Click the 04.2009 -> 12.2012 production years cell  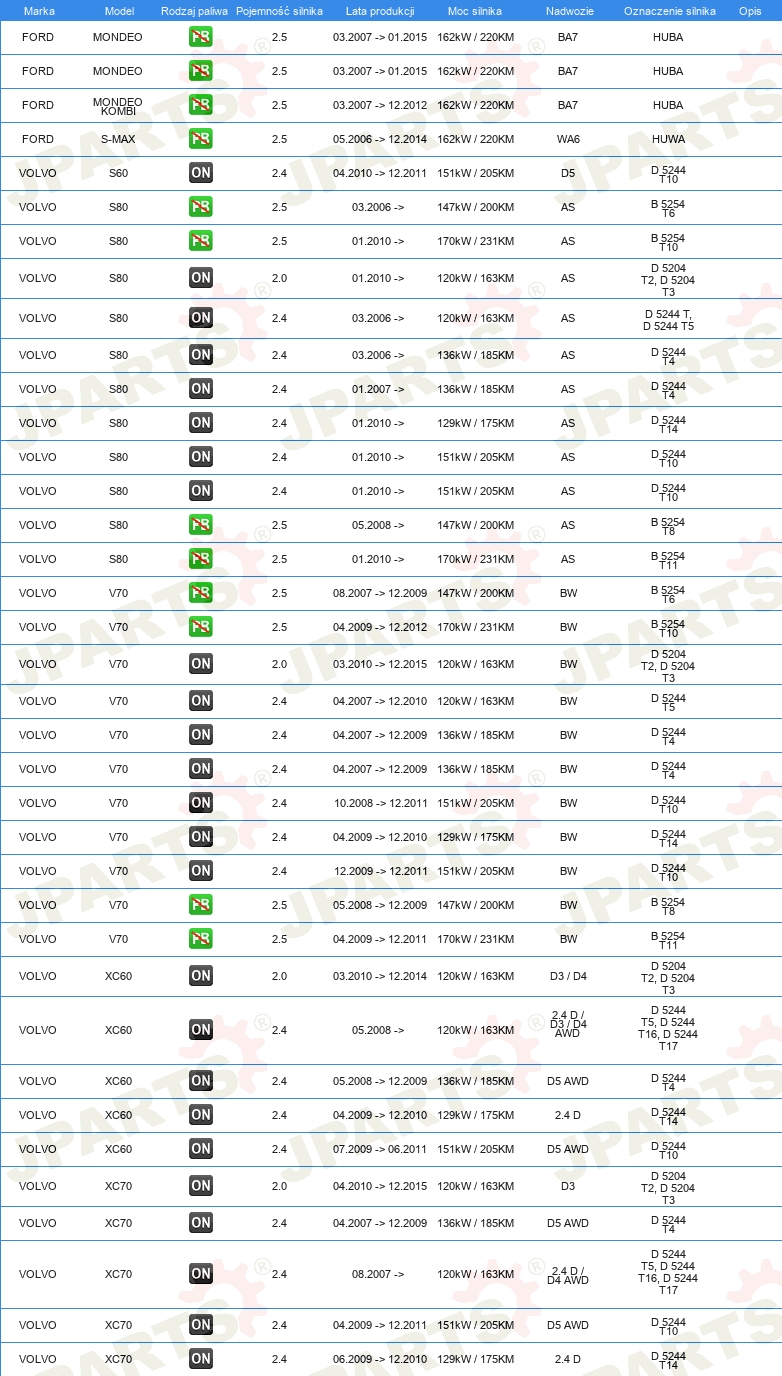[x=380, y=627]
